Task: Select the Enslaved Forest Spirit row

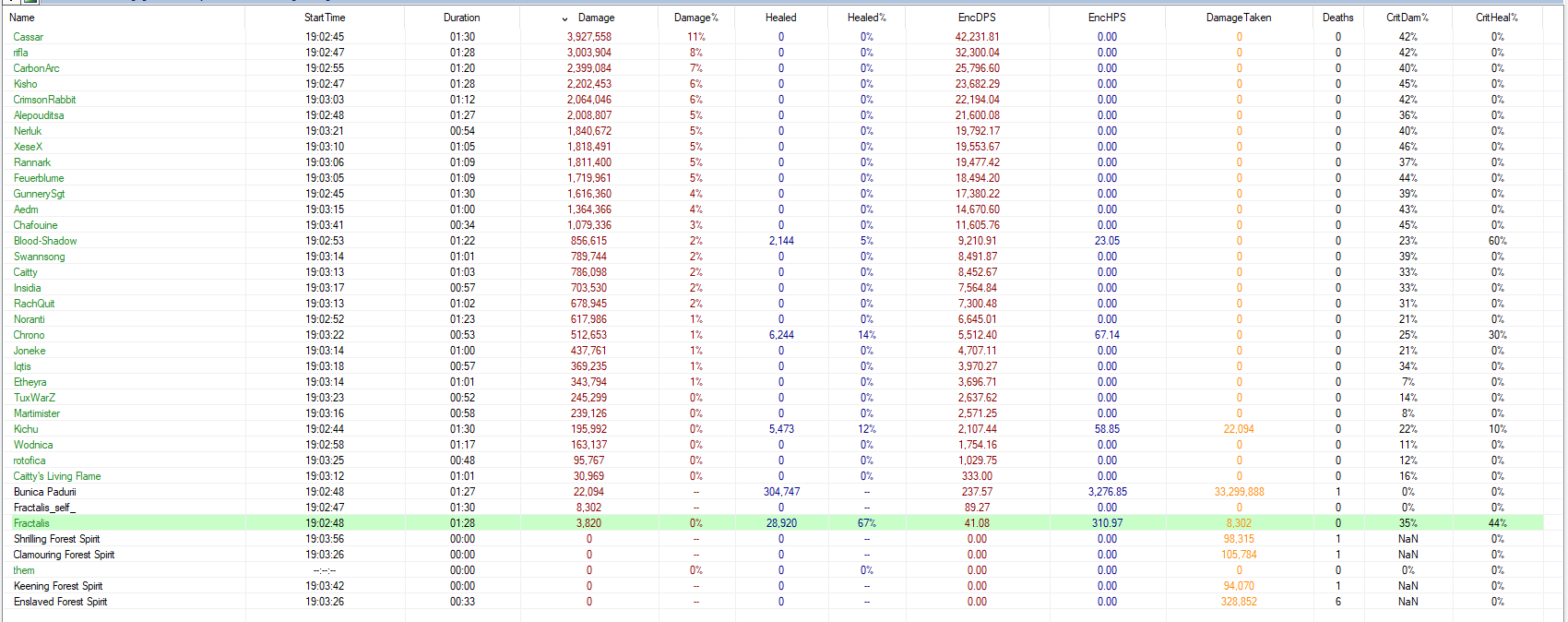Action: point(60,602)
